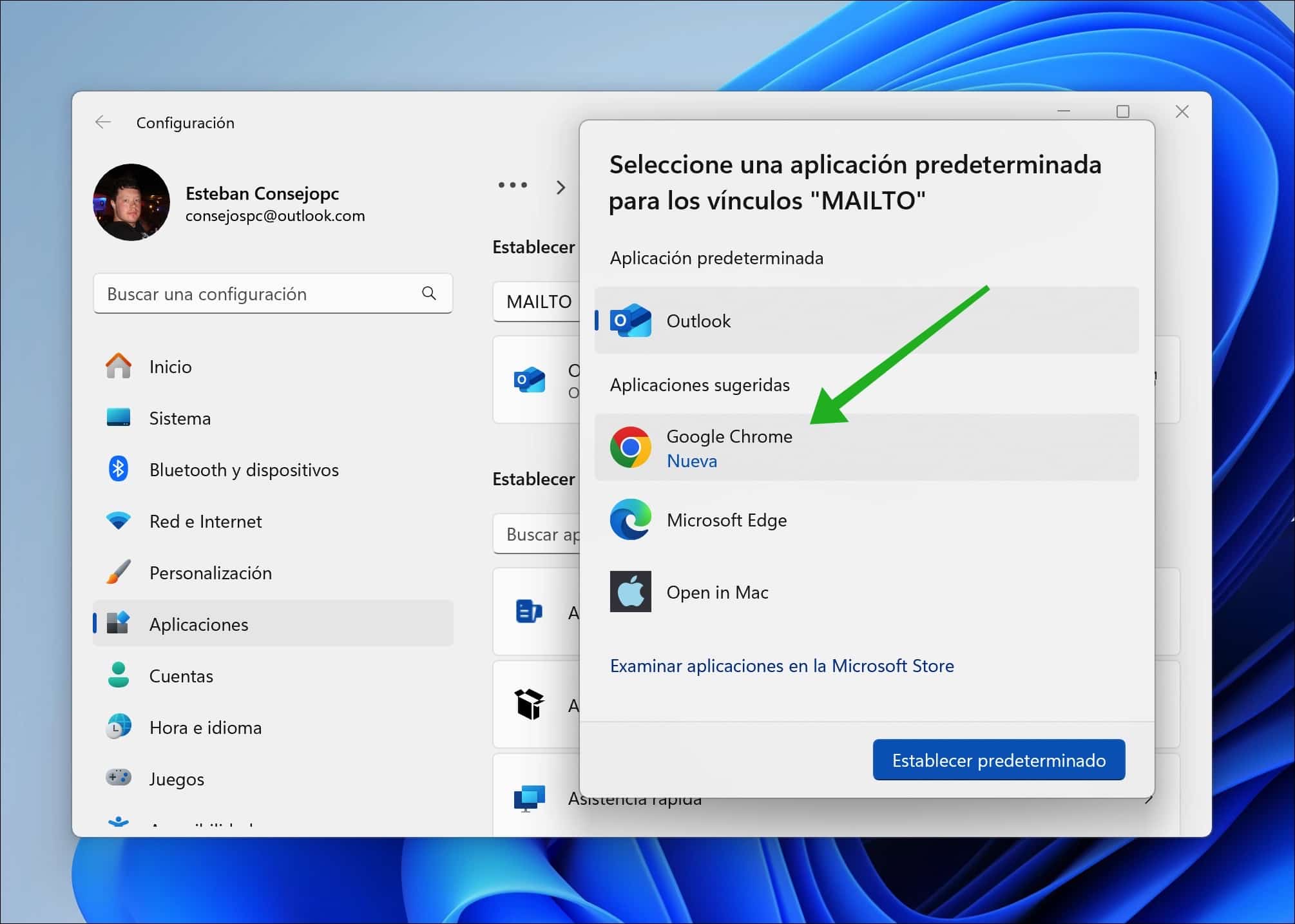Image resolution: width=1295 pixels, height=924 pixels.
Task: Switch to Hora e idioma section
Action: coord(205,727)
